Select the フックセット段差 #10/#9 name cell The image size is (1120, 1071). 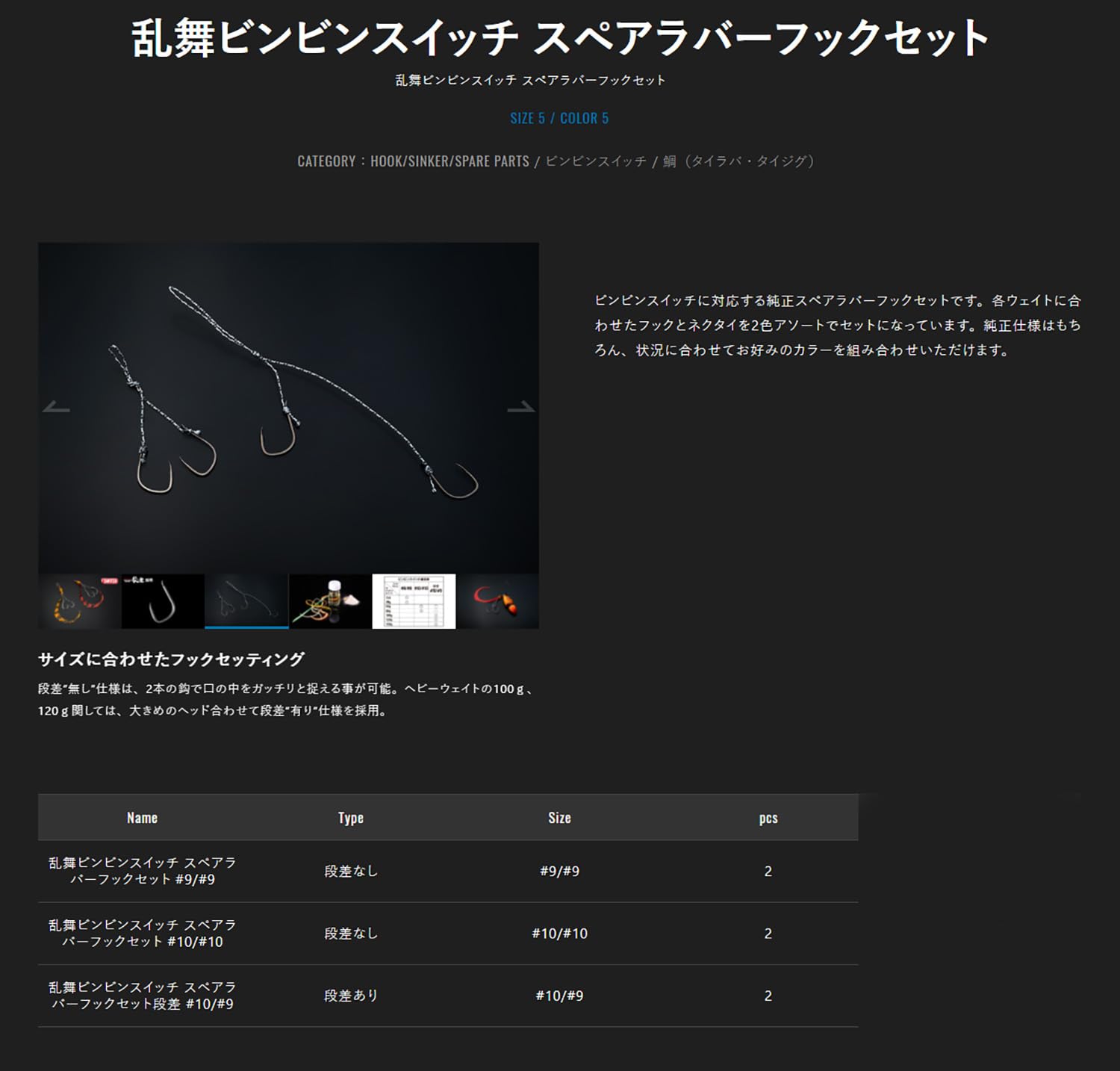tap(142, 996)
